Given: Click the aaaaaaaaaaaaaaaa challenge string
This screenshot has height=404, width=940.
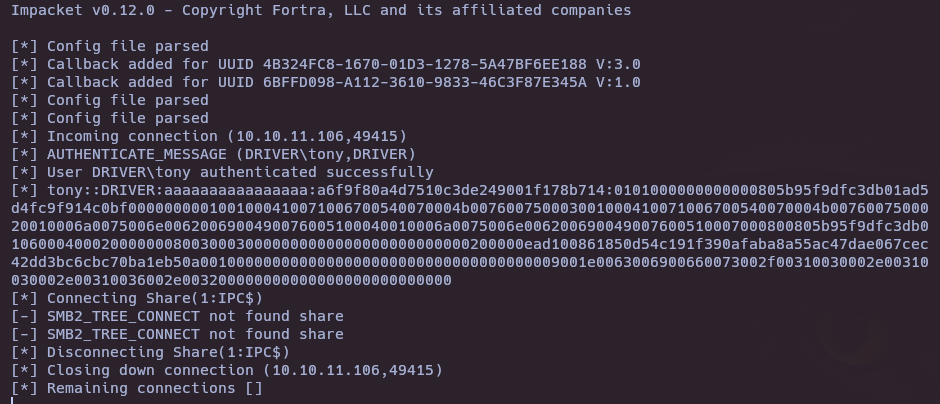Looking at the screenshot, I should point(236,190).
